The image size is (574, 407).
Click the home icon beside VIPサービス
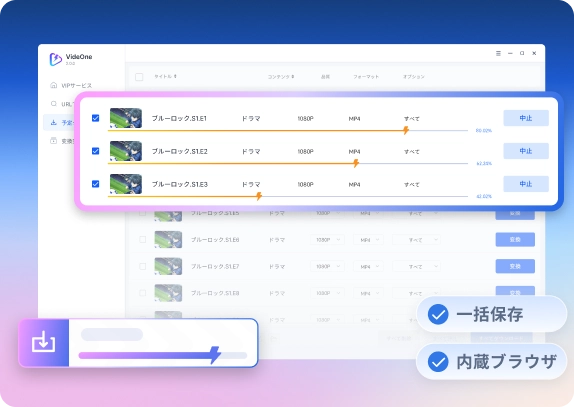[53, 85]
